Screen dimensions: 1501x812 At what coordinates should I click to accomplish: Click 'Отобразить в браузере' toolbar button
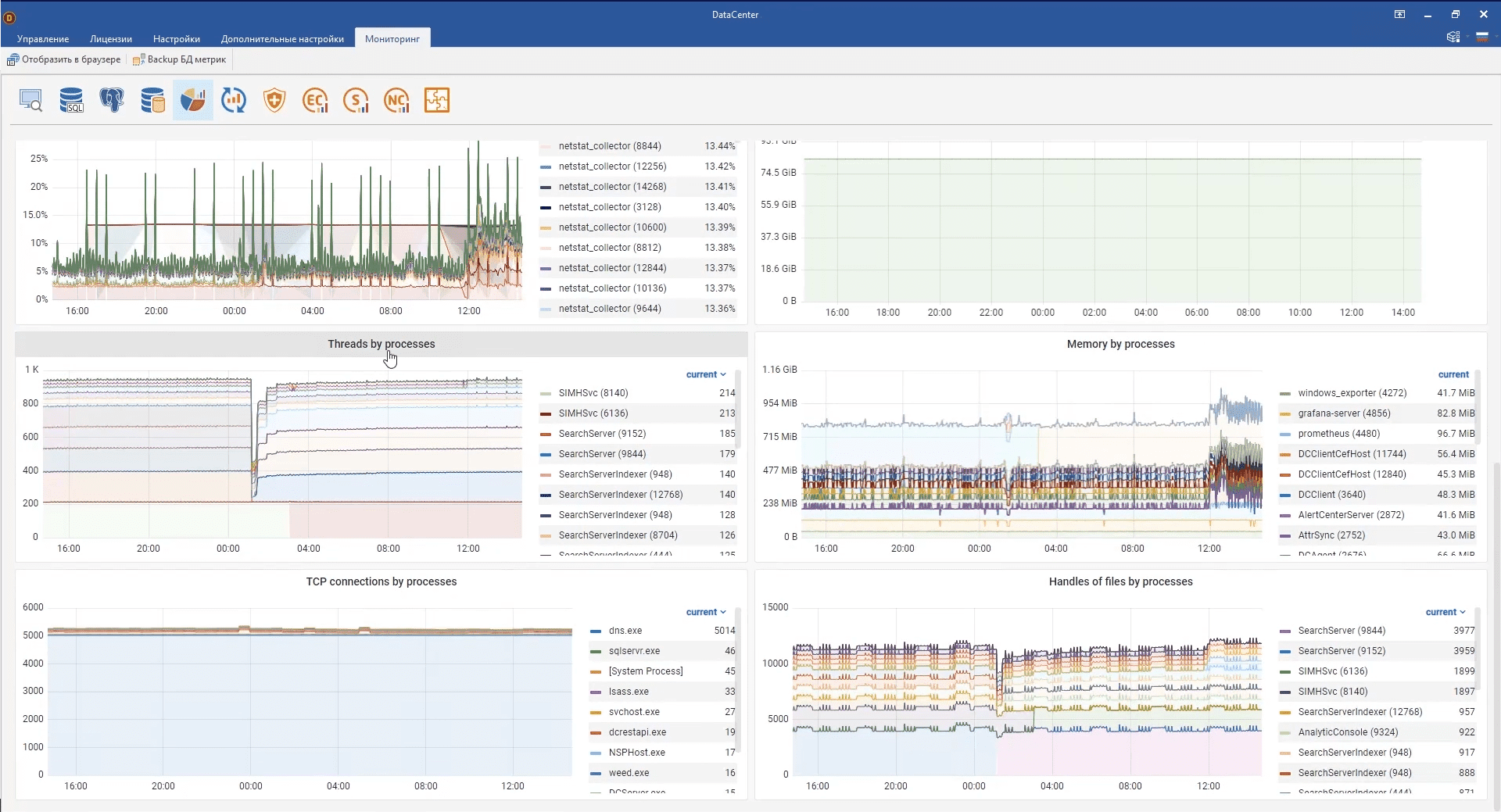64,59
